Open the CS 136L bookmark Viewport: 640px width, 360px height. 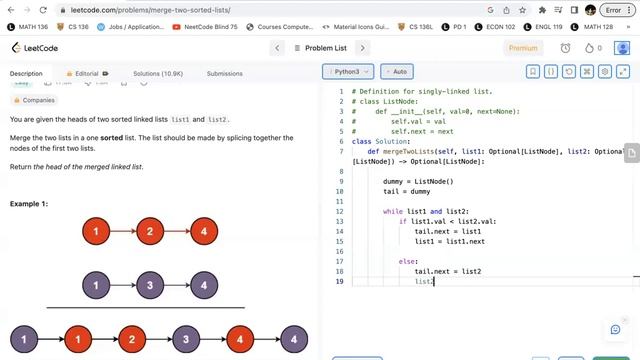coord(415,27)
